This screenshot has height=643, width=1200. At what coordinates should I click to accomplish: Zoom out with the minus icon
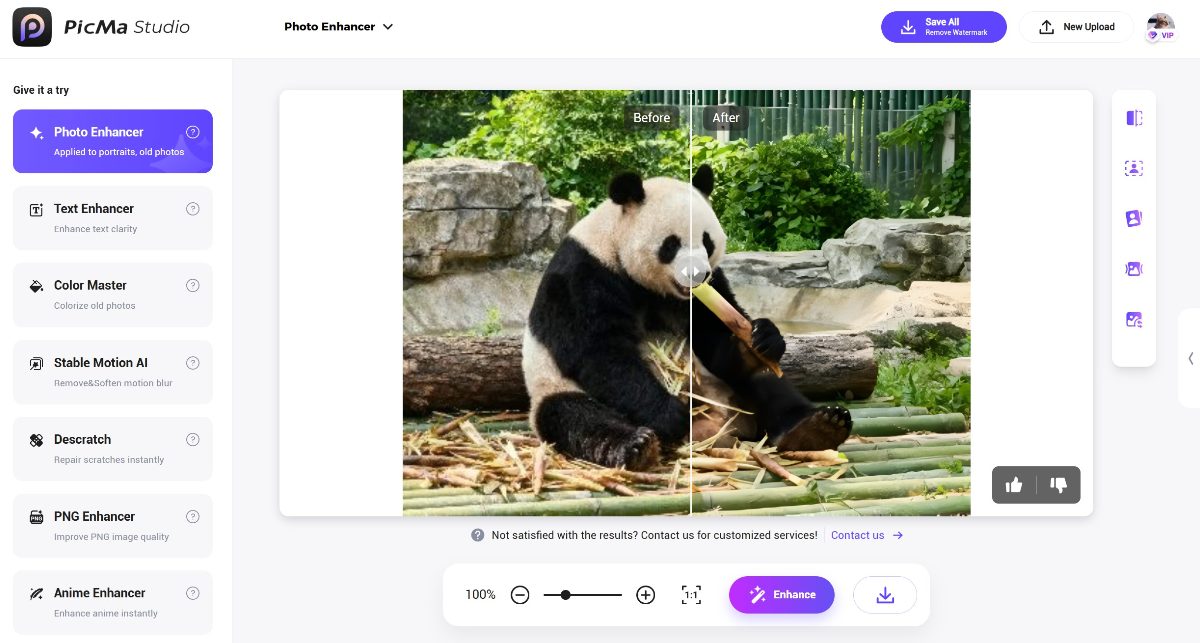coord(520,595)
